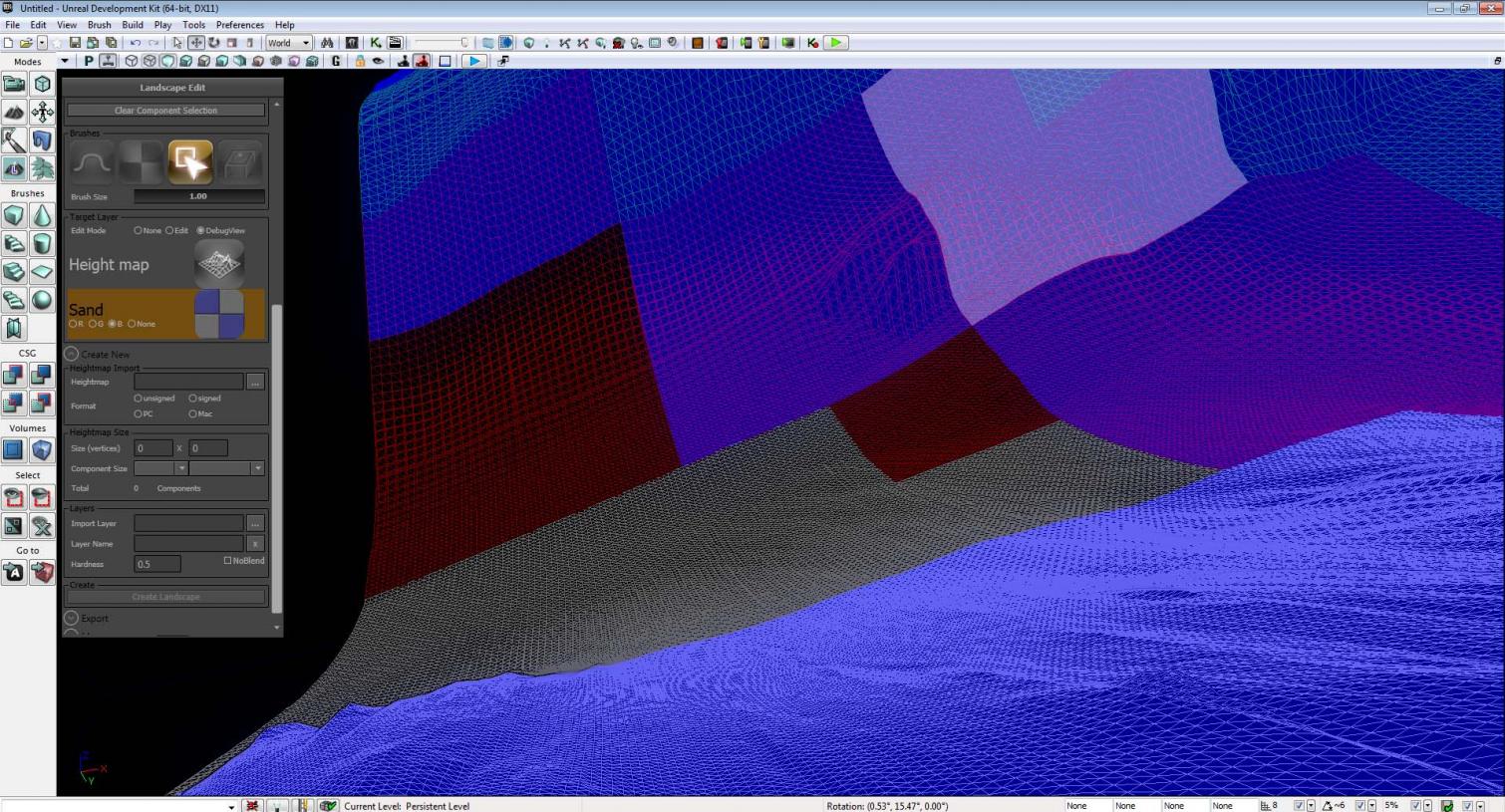Open the Height map layer thumbnail
Screen dimensions: 1505x812
pos(219,264)
